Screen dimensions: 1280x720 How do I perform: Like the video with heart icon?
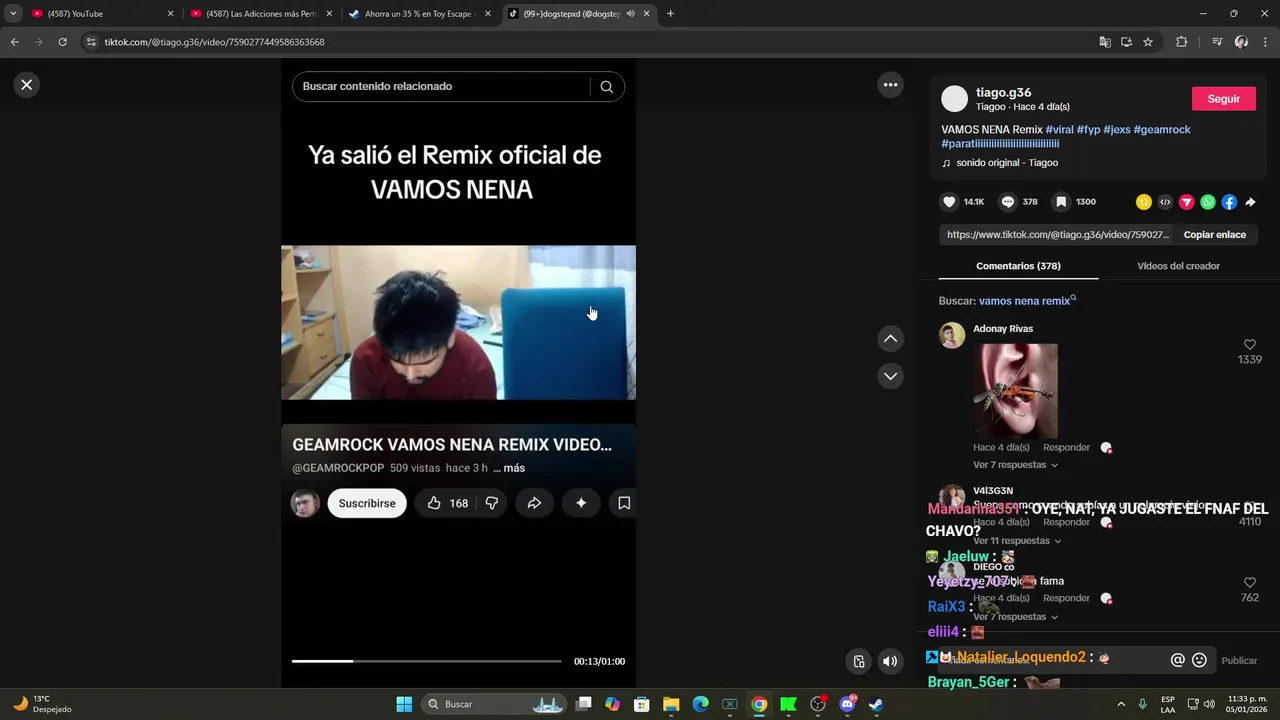(949, 202)
